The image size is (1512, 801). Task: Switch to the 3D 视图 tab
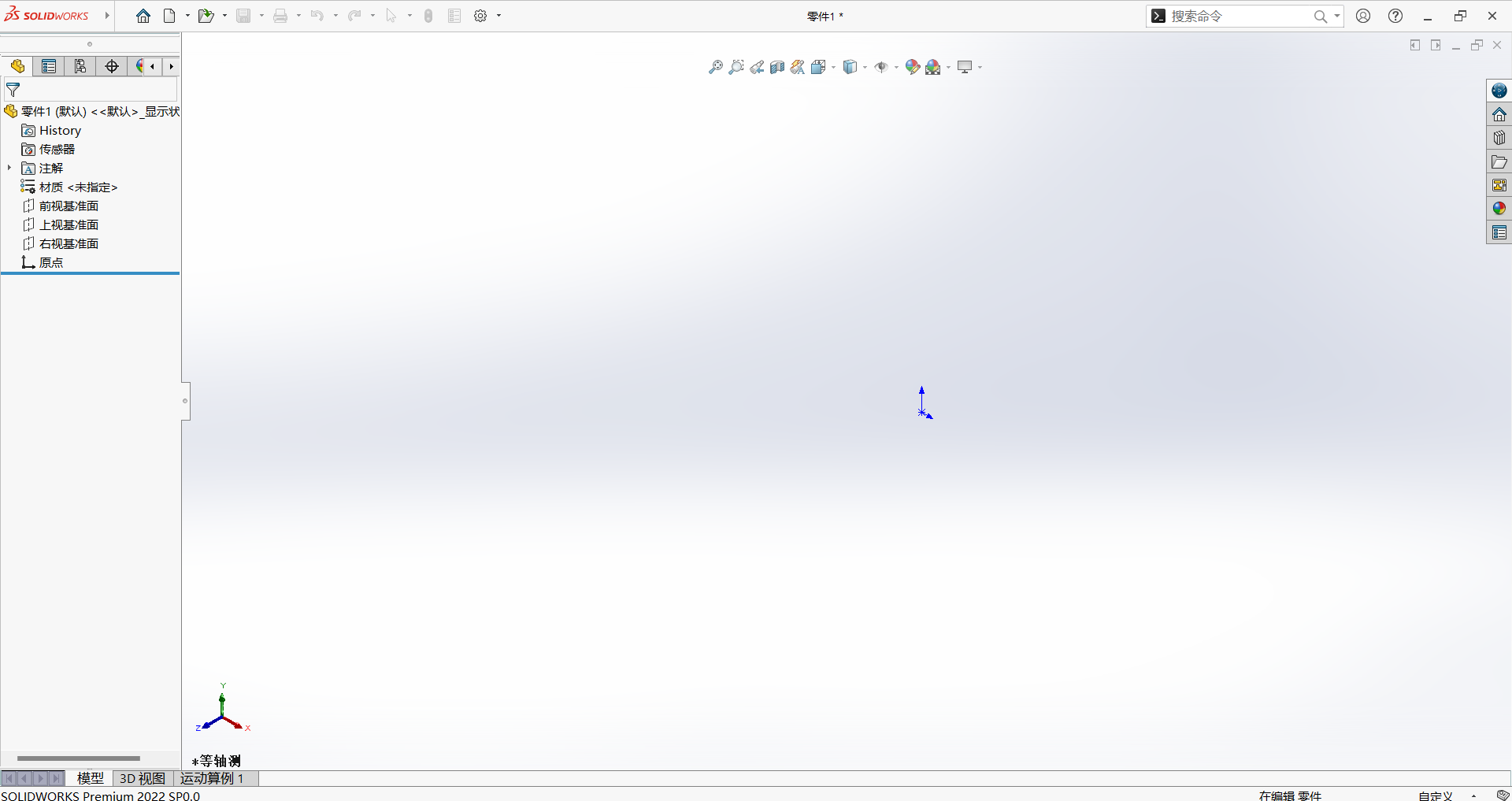(142, 778)
